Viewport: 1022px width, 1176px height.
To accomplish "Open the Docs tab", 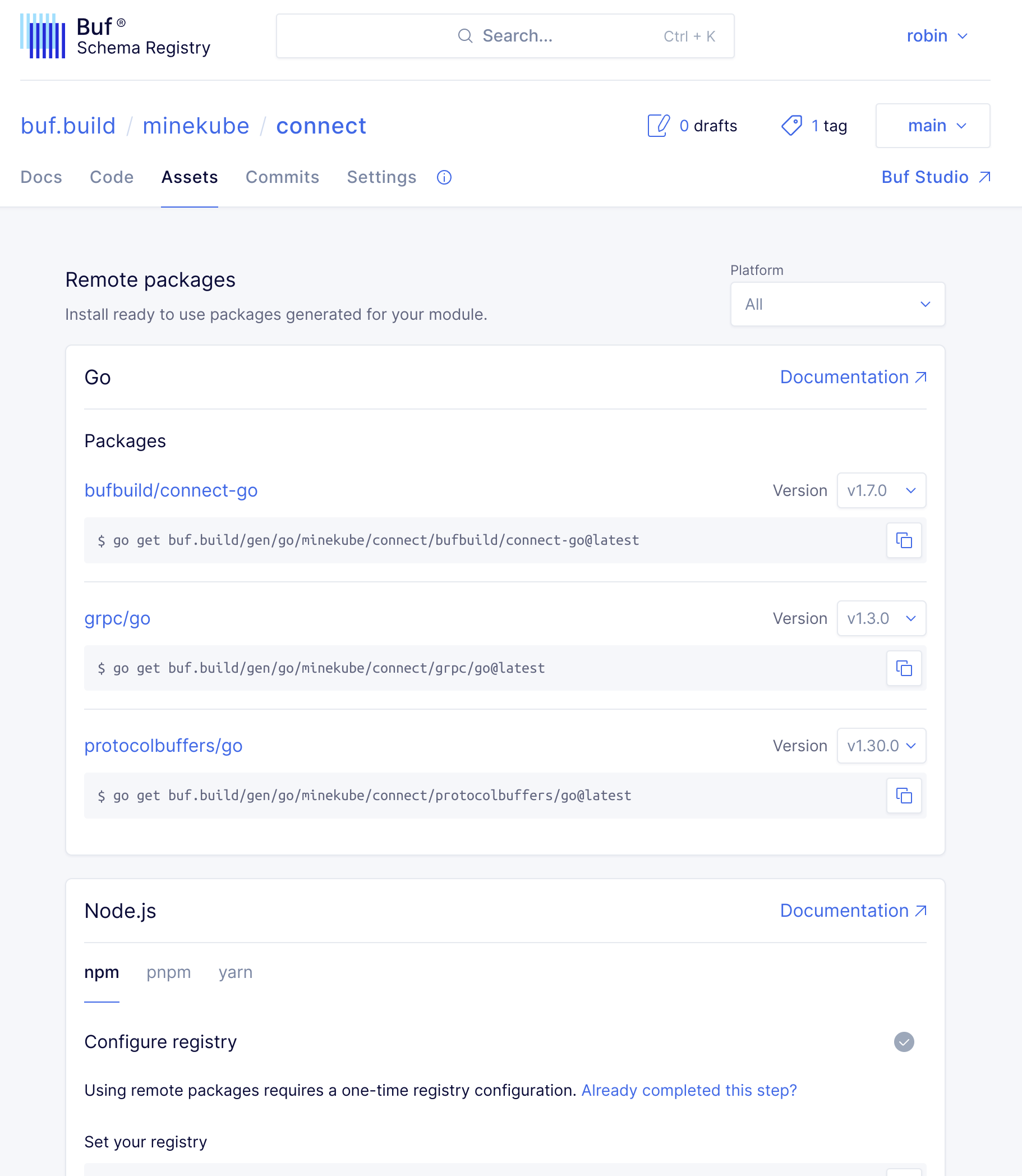I will click(40, 177).
